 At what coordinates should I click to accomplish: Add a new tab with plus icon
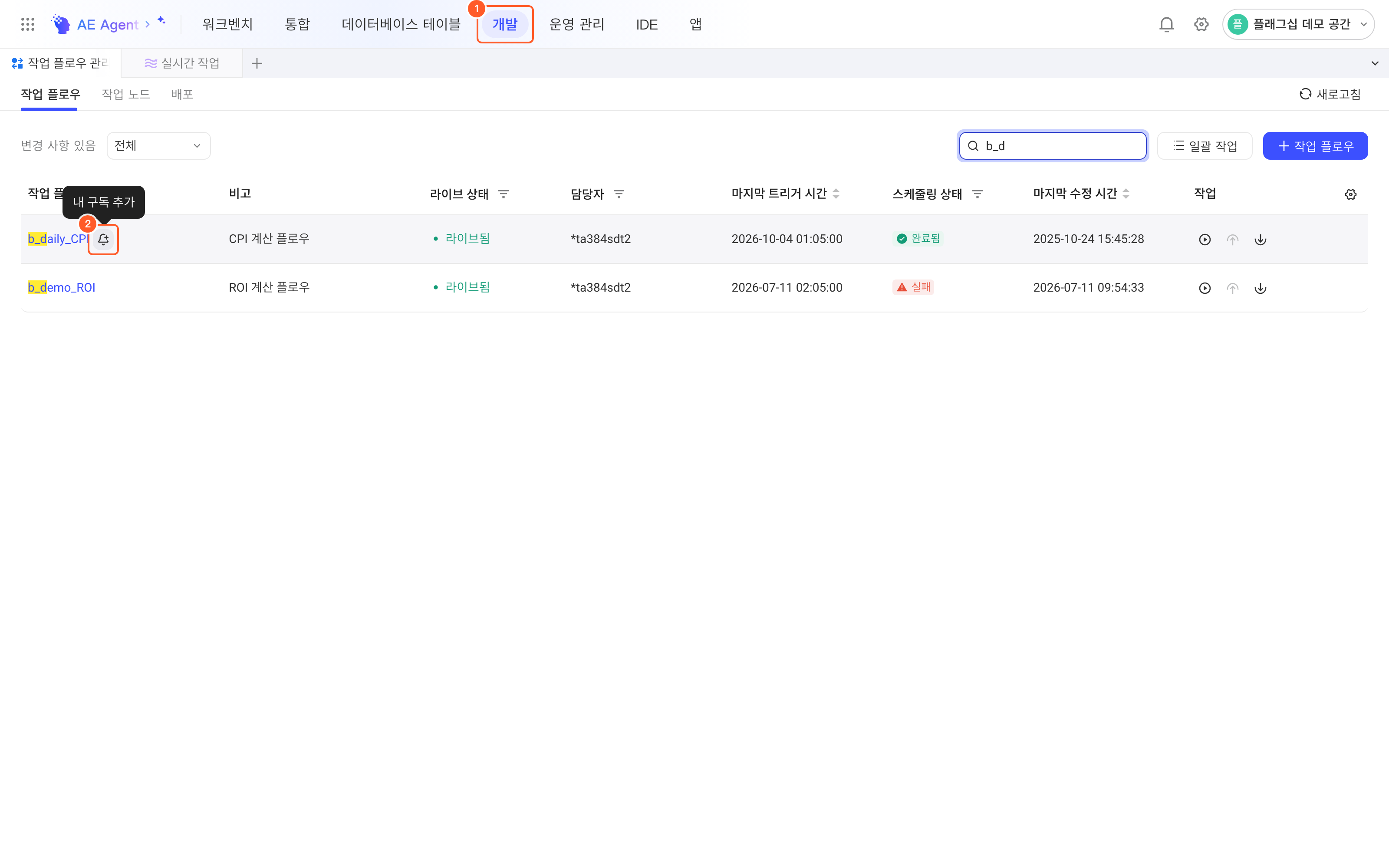(257, 63)
